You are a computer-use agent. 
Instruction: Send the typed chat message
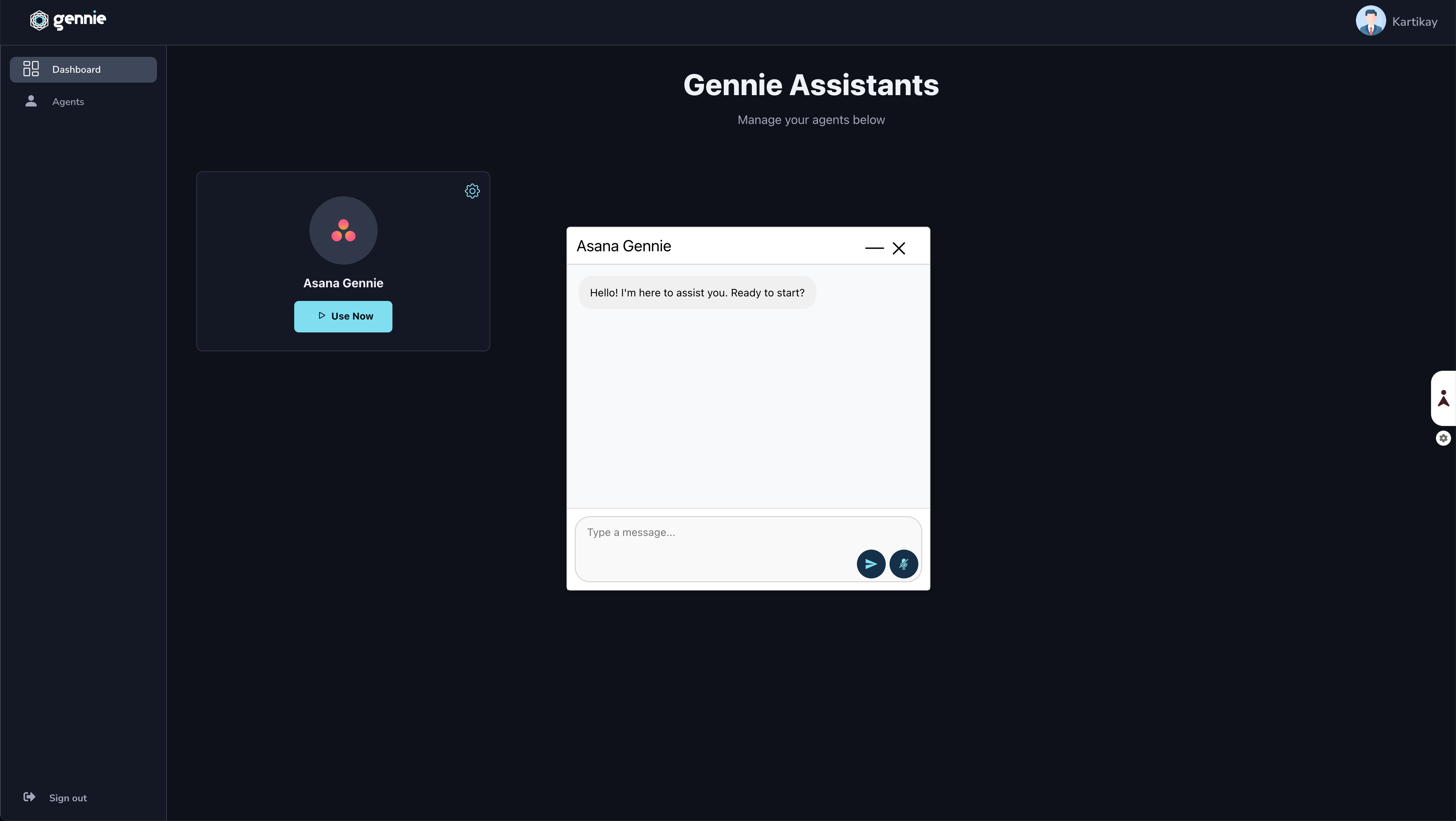[871, 563]
